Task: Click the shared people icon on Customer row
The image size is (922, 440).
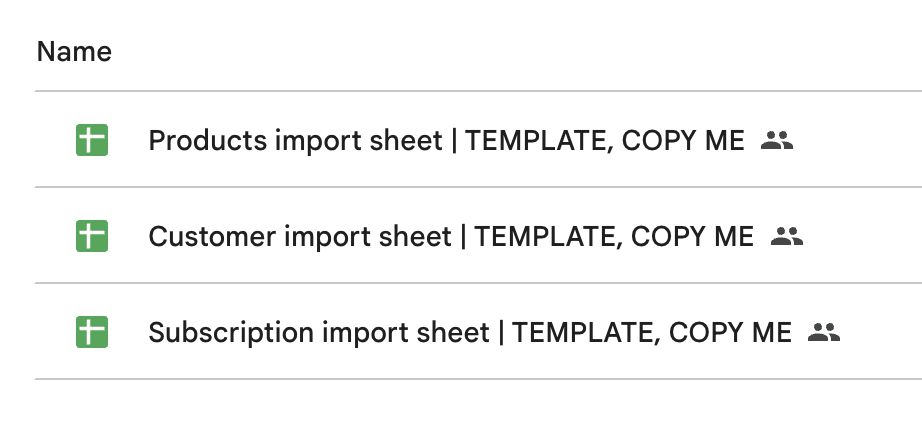Action: pos(787,236)
